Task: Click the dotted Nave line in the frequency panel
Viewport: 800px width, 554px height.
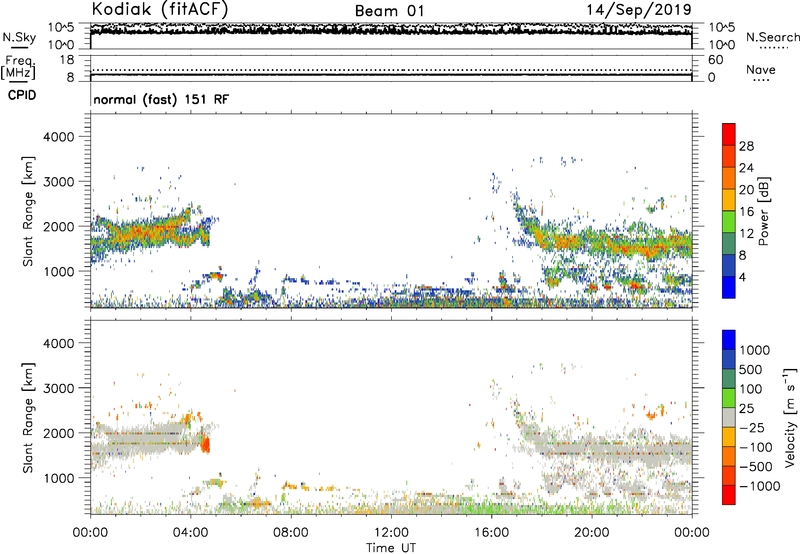Action: [391, 70]
